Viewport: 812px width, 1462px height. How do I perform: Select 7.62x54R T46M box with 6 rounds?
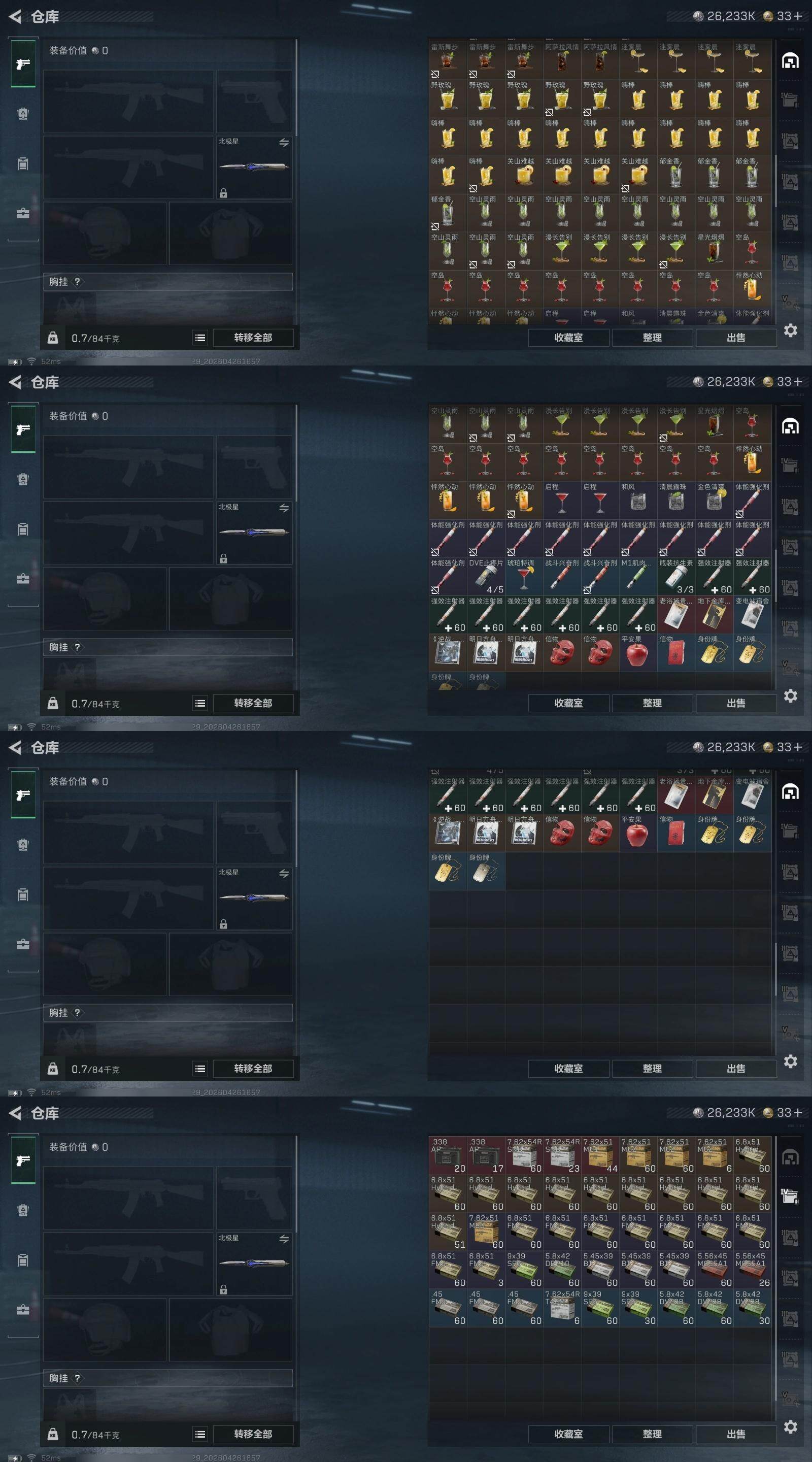tap(562, 1307)
